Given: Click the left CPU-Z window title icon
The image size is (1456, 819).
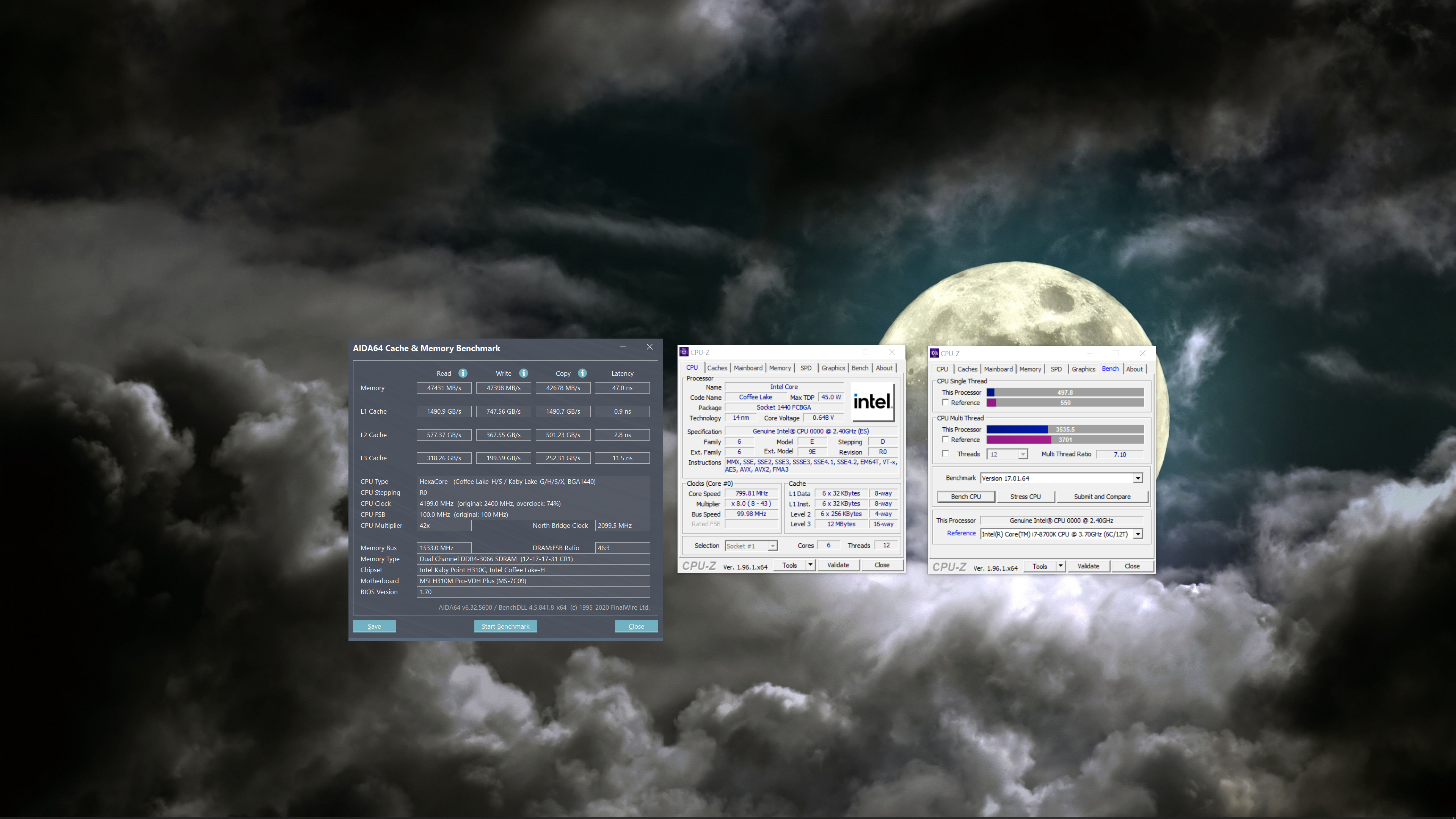Looking at the screenshot, I should (684, 352).
